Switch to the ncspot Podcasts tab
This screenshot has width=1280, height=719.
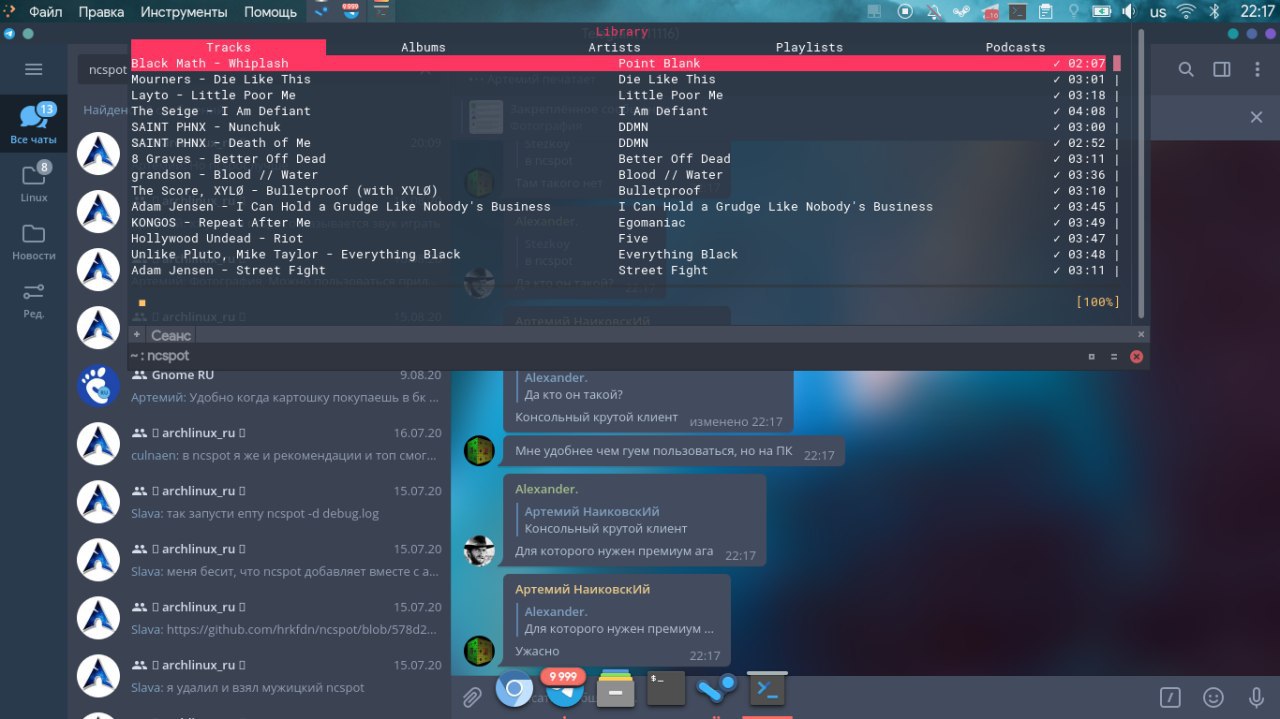pyautogui.click(x=1015, y=47)
